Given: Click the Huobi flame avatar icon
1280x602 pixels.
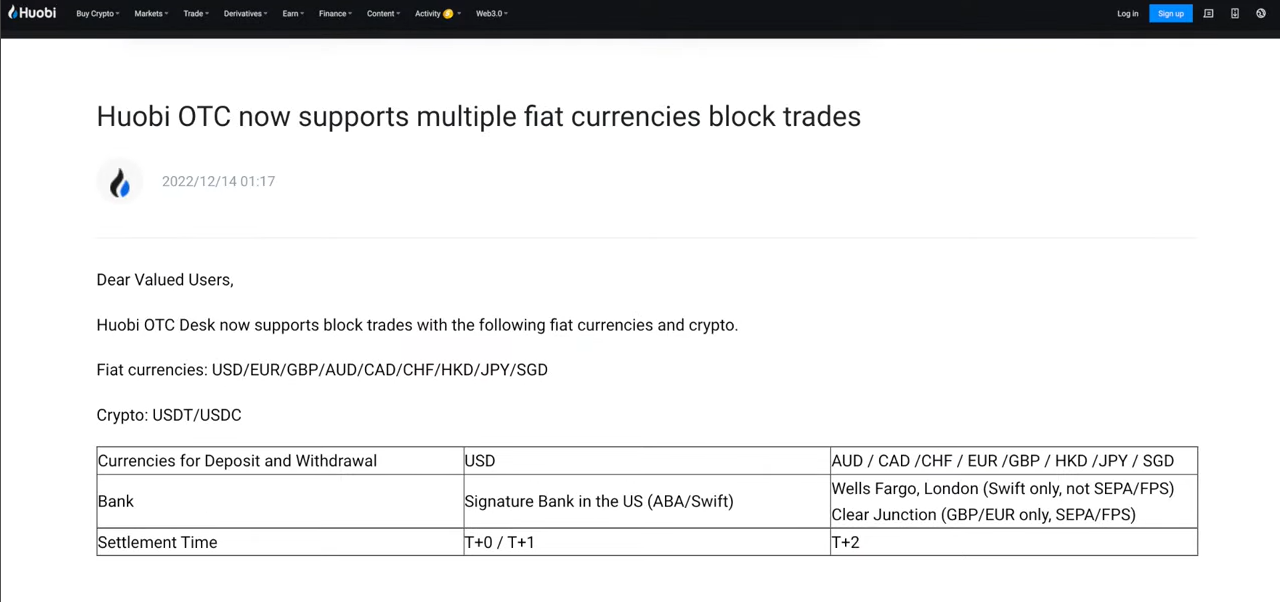Looking at the screenshot, I should click(120, 182).
